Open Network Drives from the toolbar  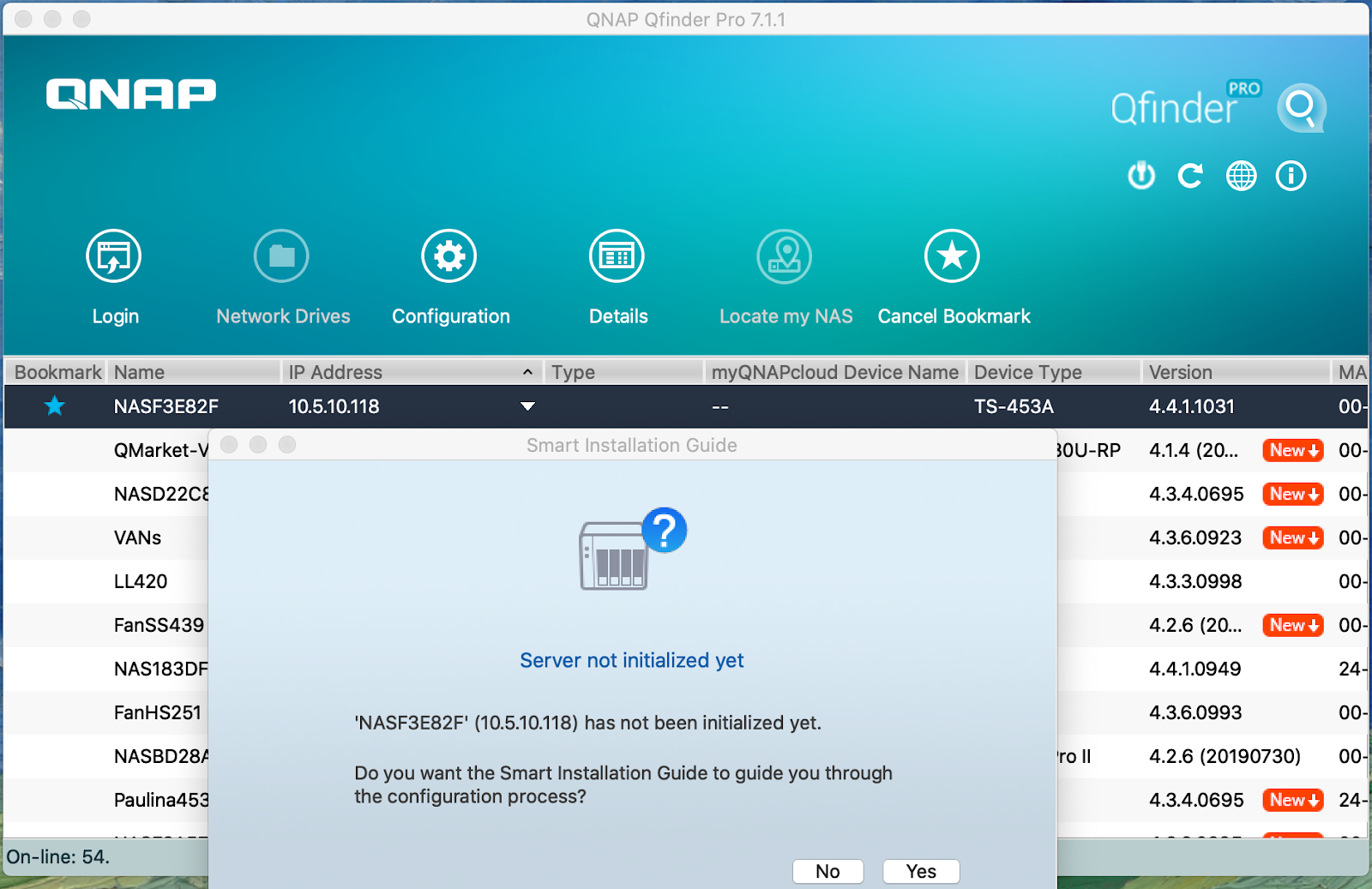coord(281,256)
